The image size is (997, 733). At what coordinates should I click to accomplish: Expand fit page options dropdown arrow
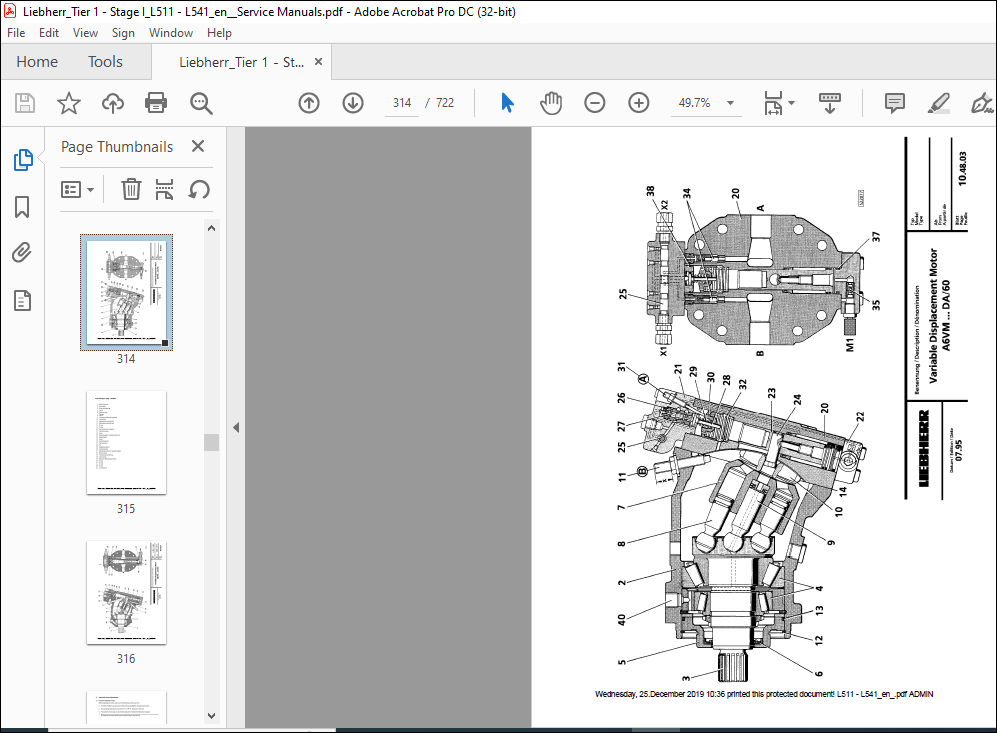pyautogui.click(x=792, y=103)
